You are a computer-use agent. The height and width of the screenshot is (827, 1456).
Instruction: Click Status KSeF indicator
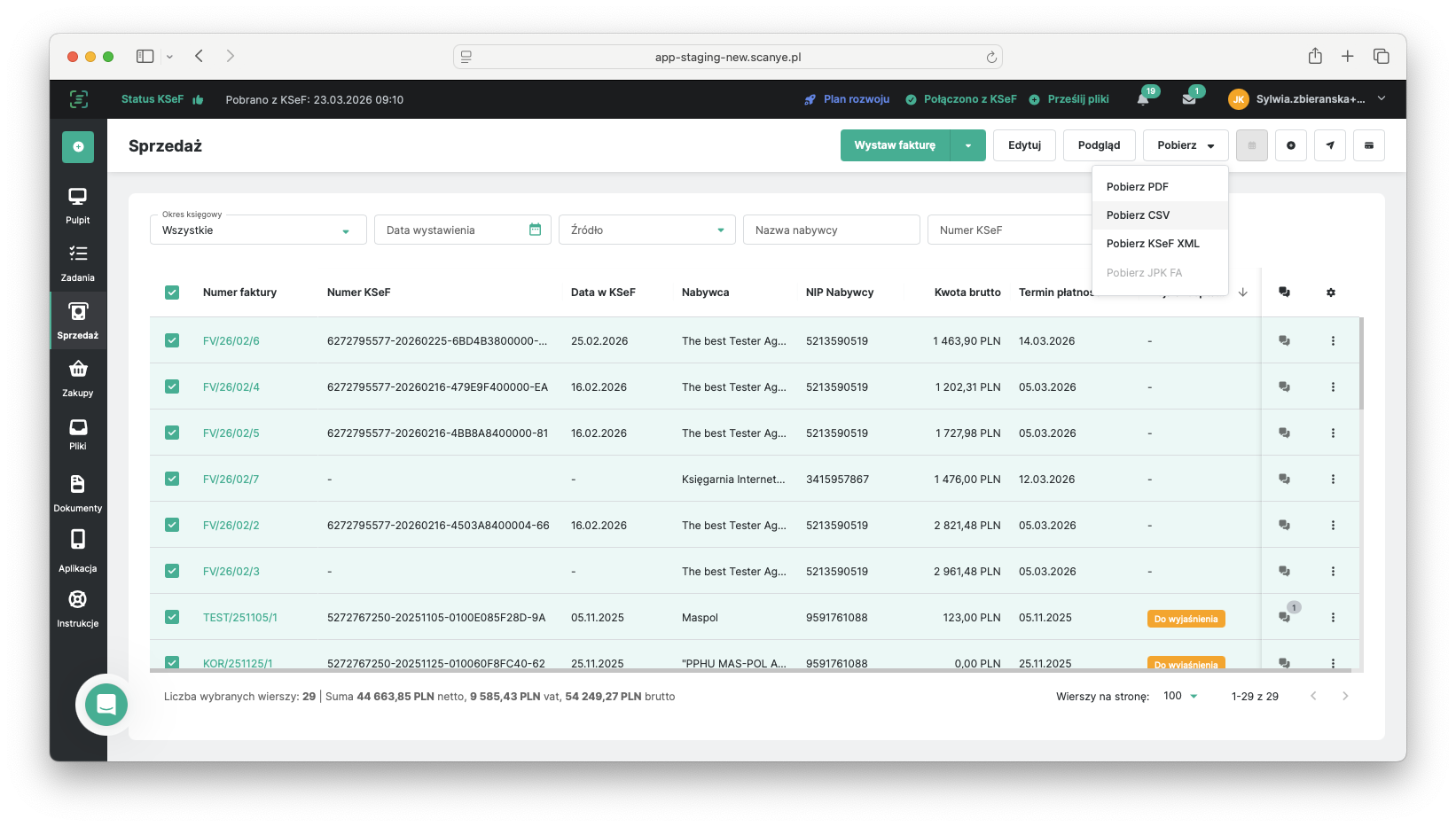coord(162,99)
